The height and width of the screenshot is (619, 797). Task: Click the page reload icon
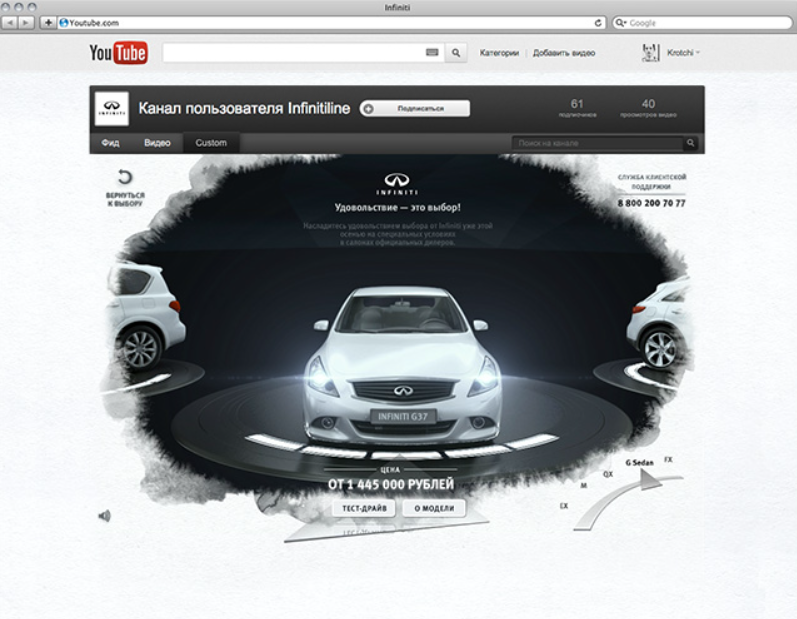[x=598, y=23]
